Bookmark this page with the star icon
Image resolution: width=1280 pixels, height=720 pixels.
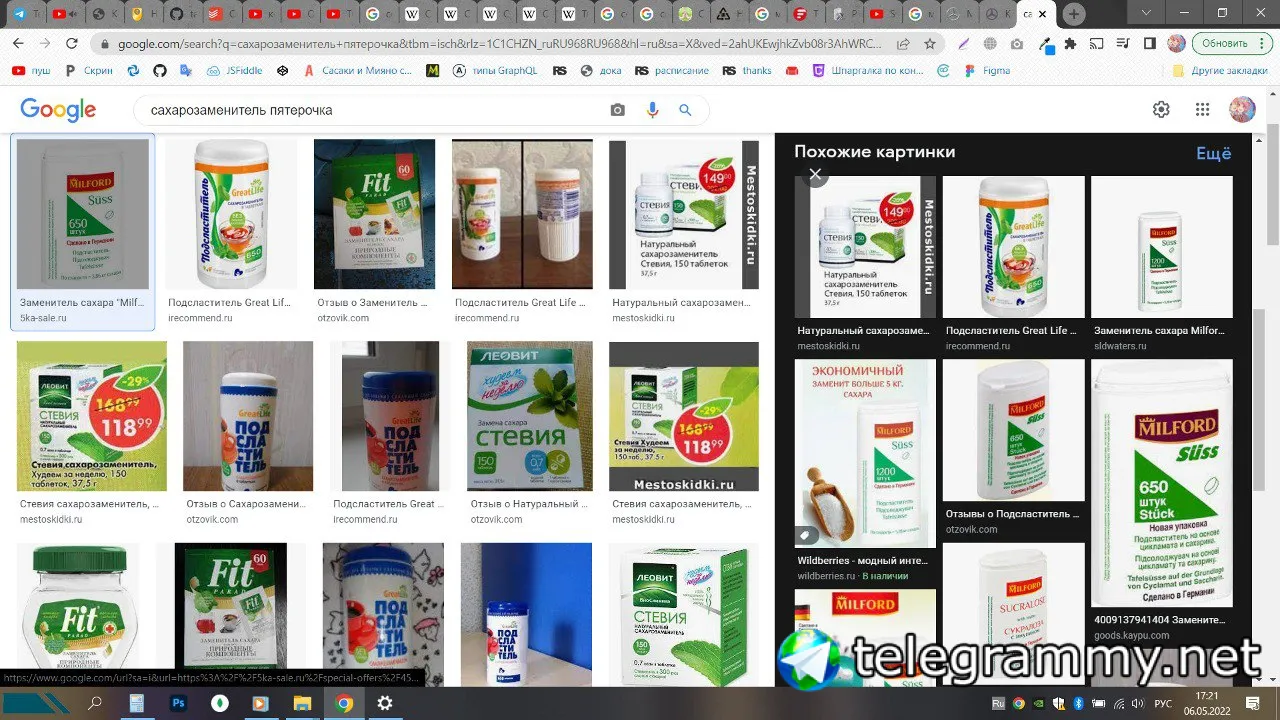[x=930, y=44]
